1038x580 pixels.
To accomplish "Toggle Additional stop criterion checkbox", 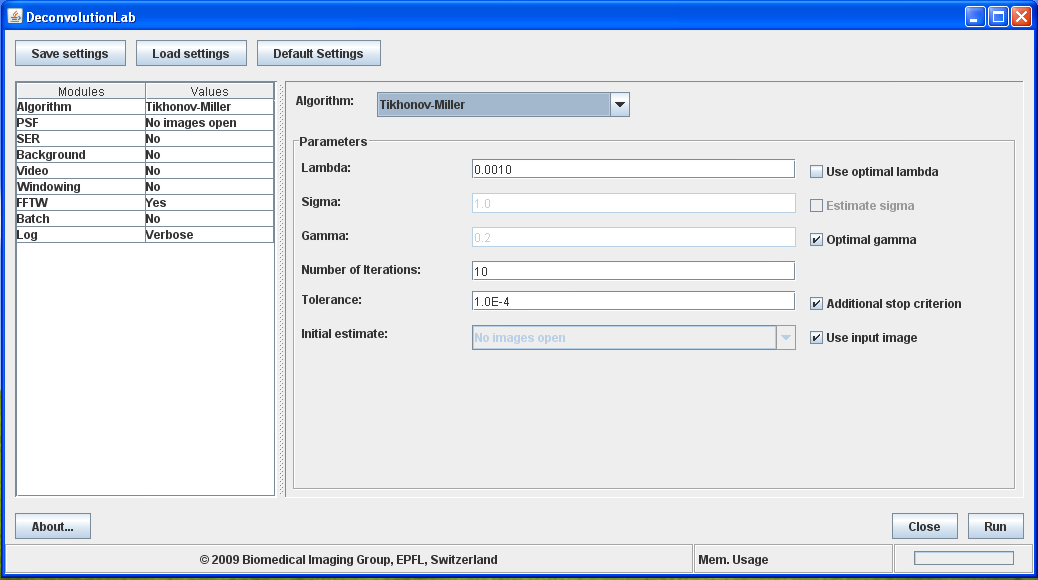I will click(x=817, y=304).
